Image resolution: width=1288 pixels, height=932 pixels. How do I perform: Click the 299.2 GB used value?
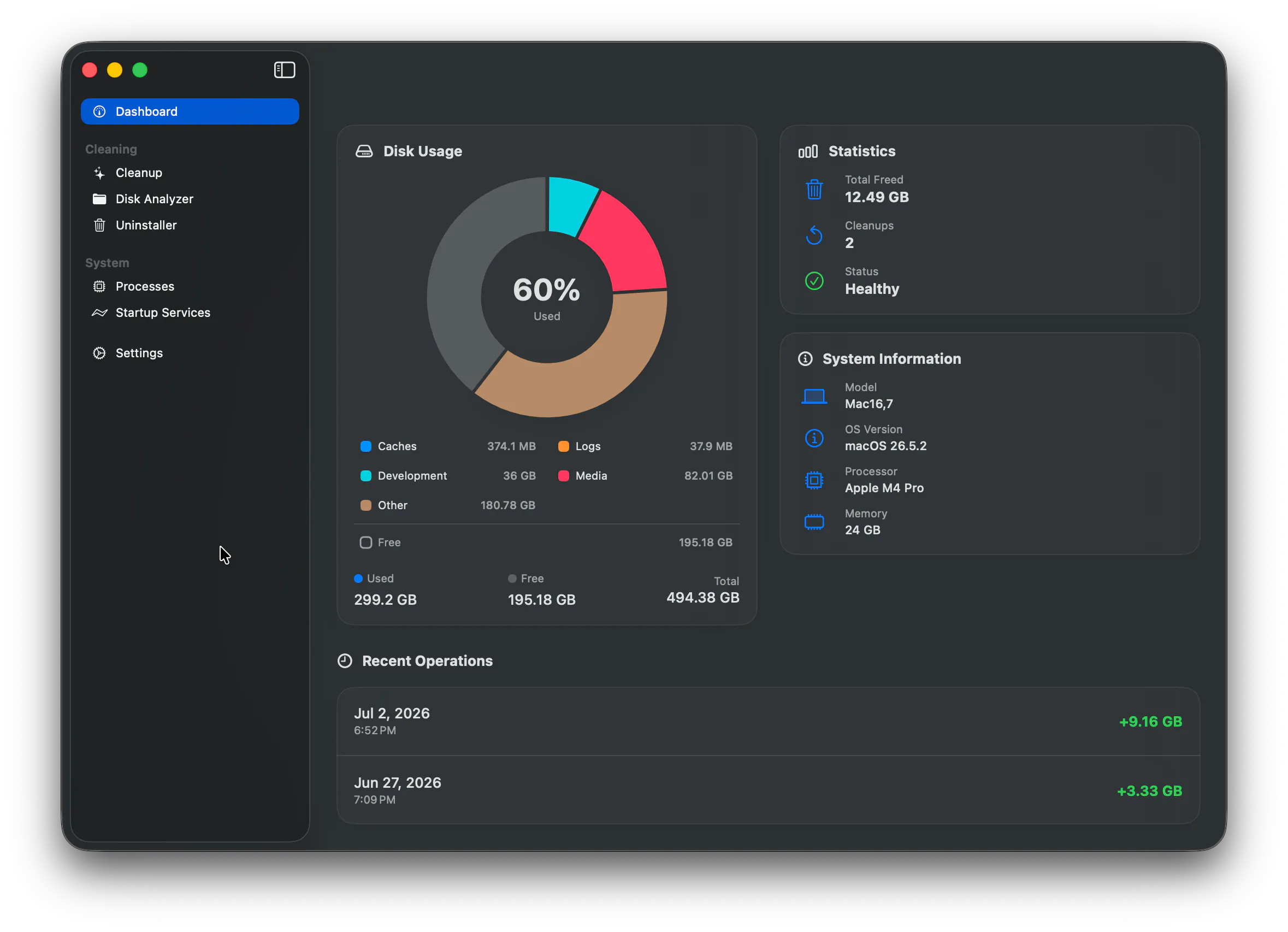385,599
